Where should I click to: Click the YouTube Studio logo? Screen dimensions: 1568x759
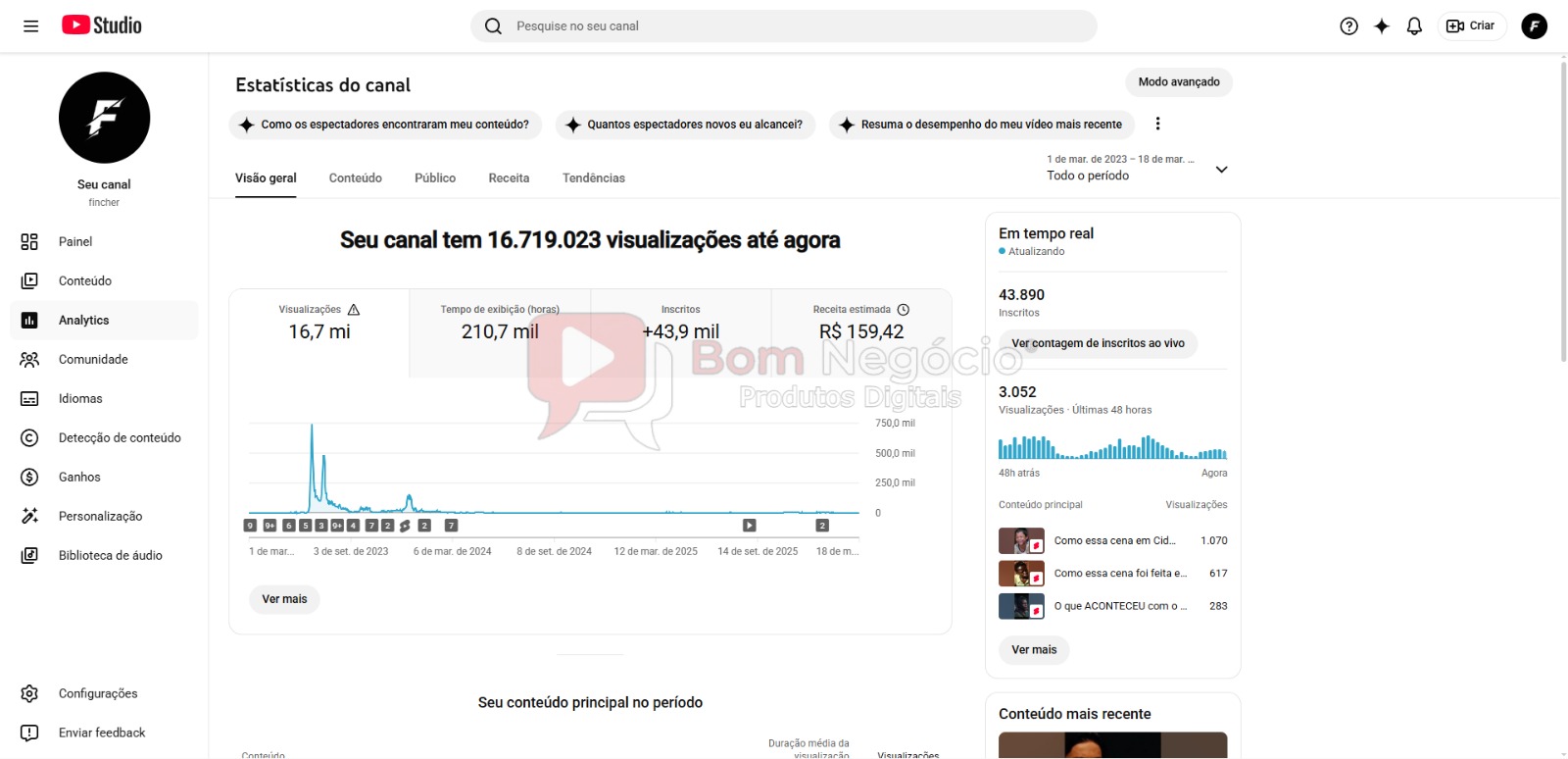pos(102,25)
